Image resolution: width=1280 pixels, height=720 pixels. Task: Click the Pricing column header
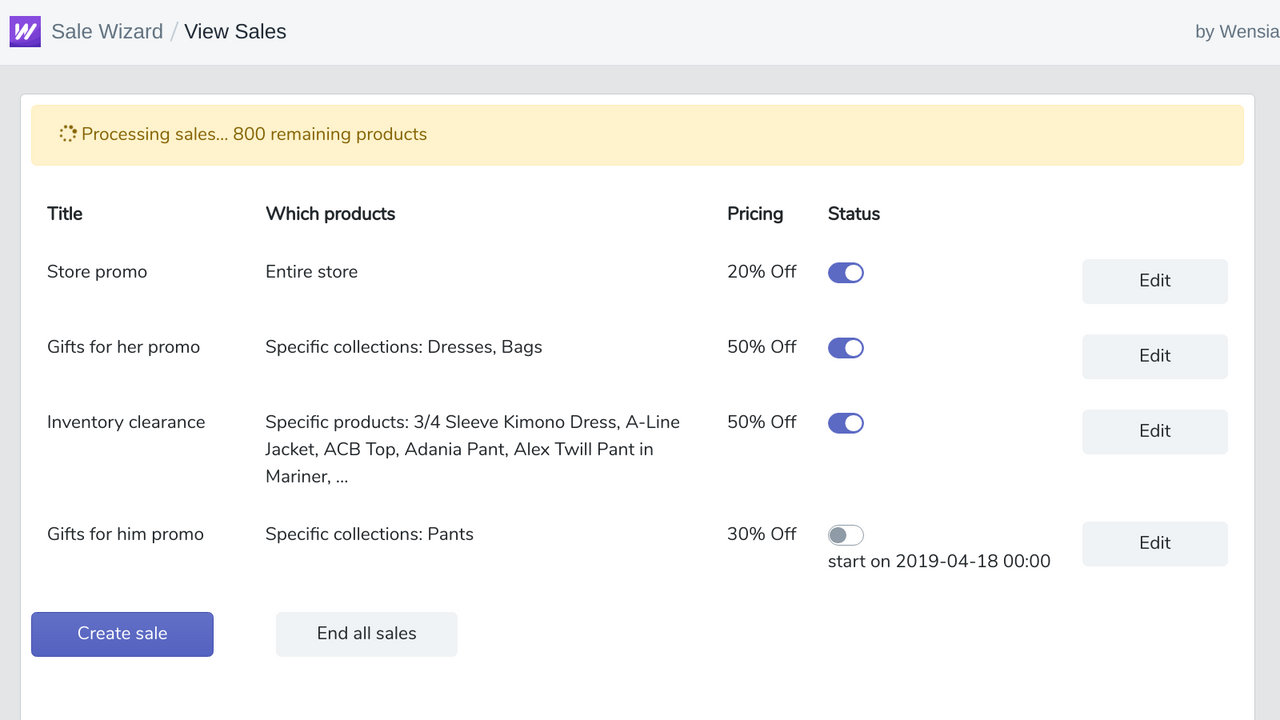click(x=755, y=214)
